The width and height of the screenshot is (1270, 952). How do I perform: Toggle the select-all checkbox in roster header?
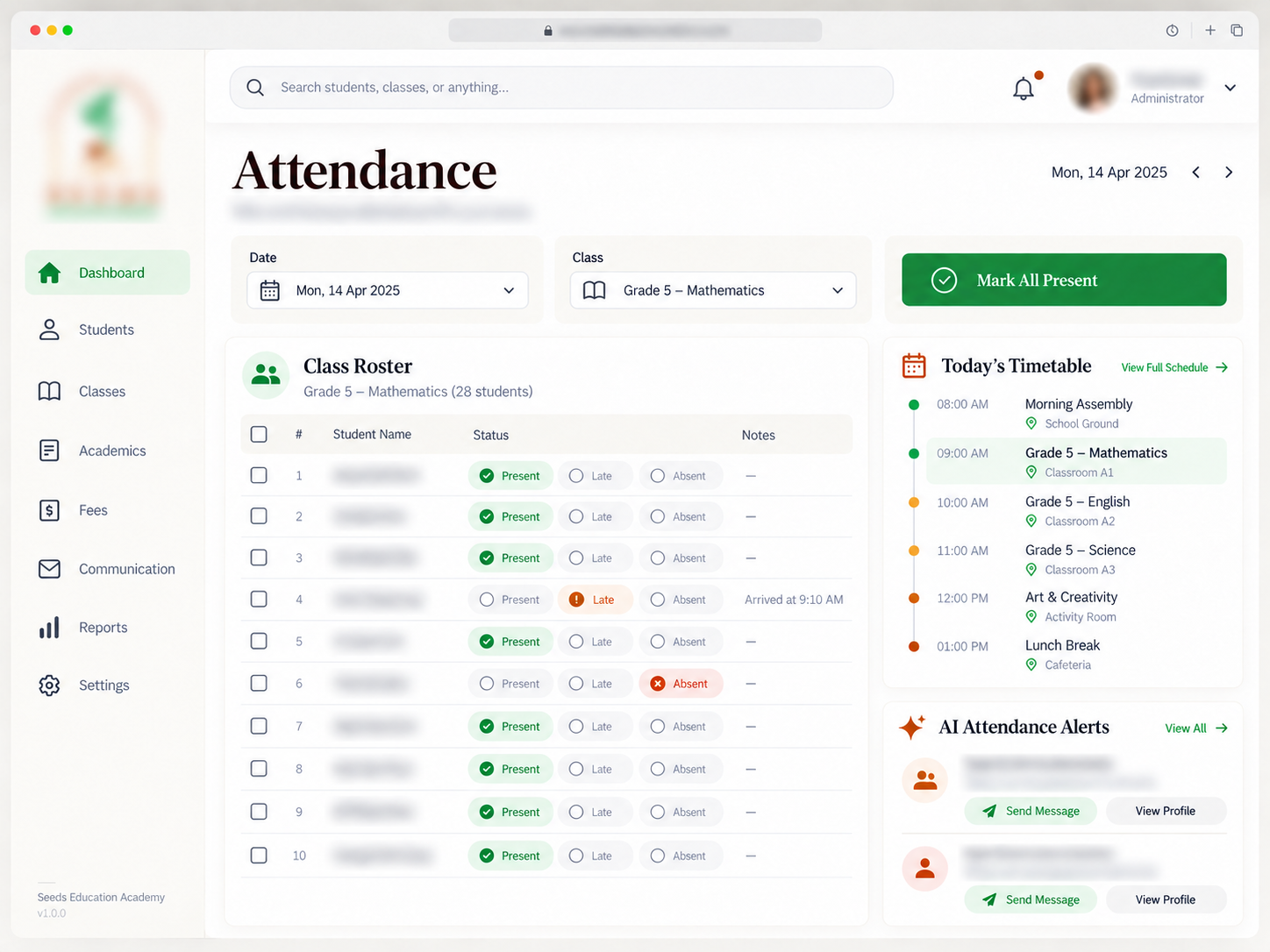tap(259, 434)
